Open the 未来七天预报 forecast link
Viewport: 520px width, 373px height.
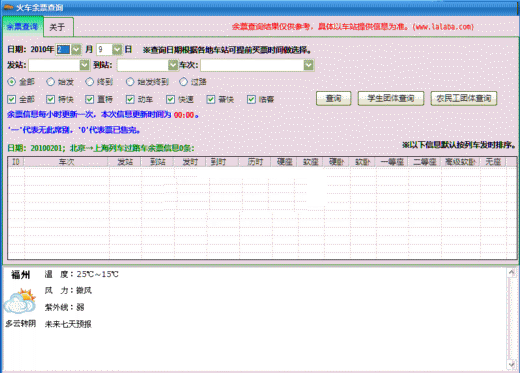coord(68,324)
